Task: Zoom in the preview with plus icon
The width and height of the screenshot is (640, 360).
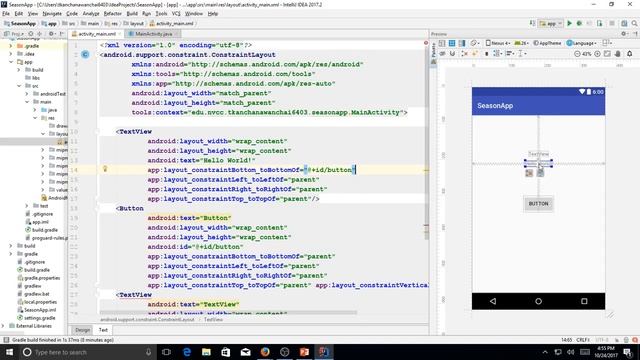Action: pos(597,54)
